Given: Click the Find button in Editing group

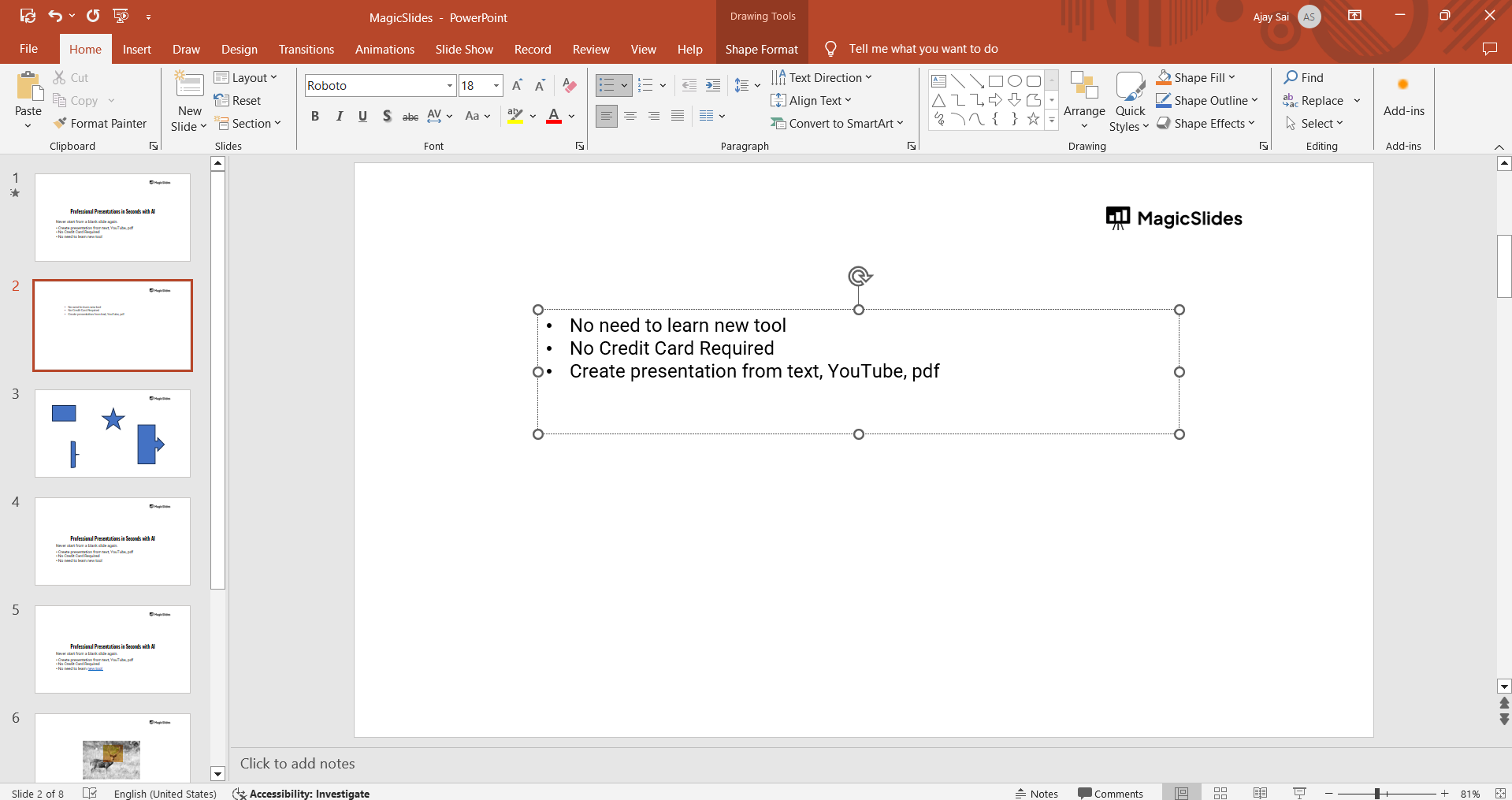Looking at the screenshot, I should click(x=1304, y=78).
